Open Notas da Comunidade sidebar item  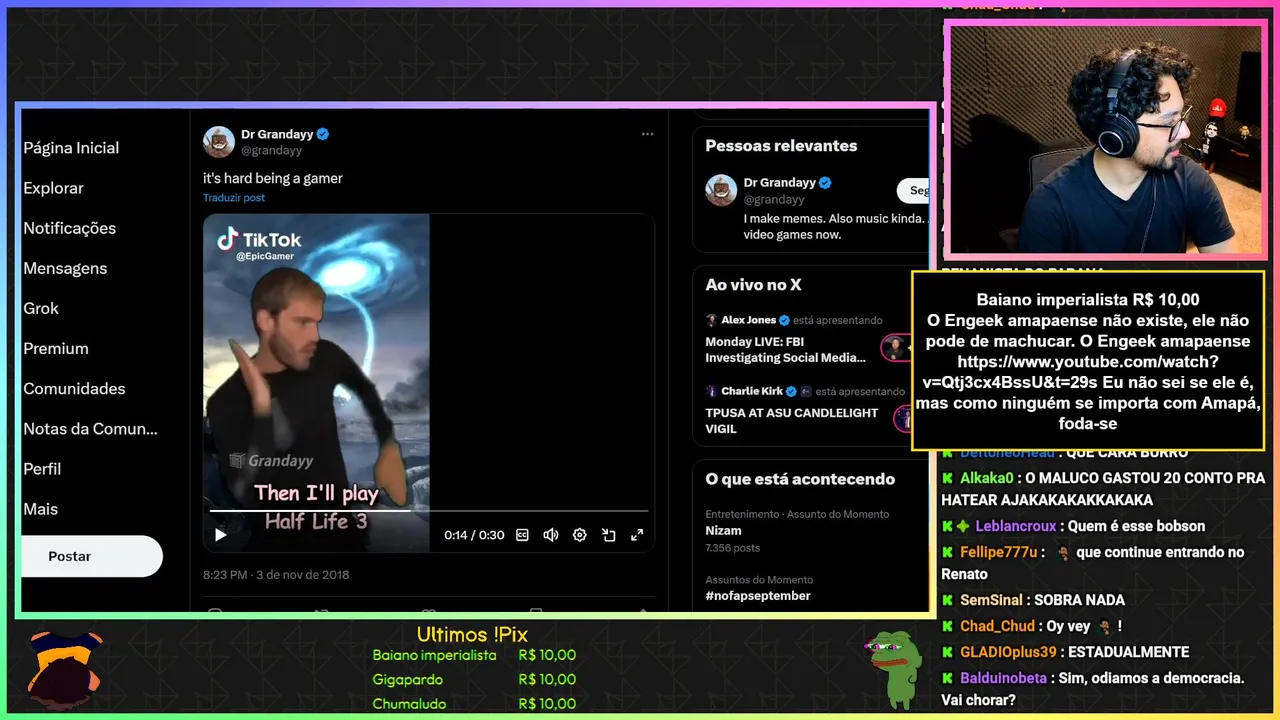point(91,428)
